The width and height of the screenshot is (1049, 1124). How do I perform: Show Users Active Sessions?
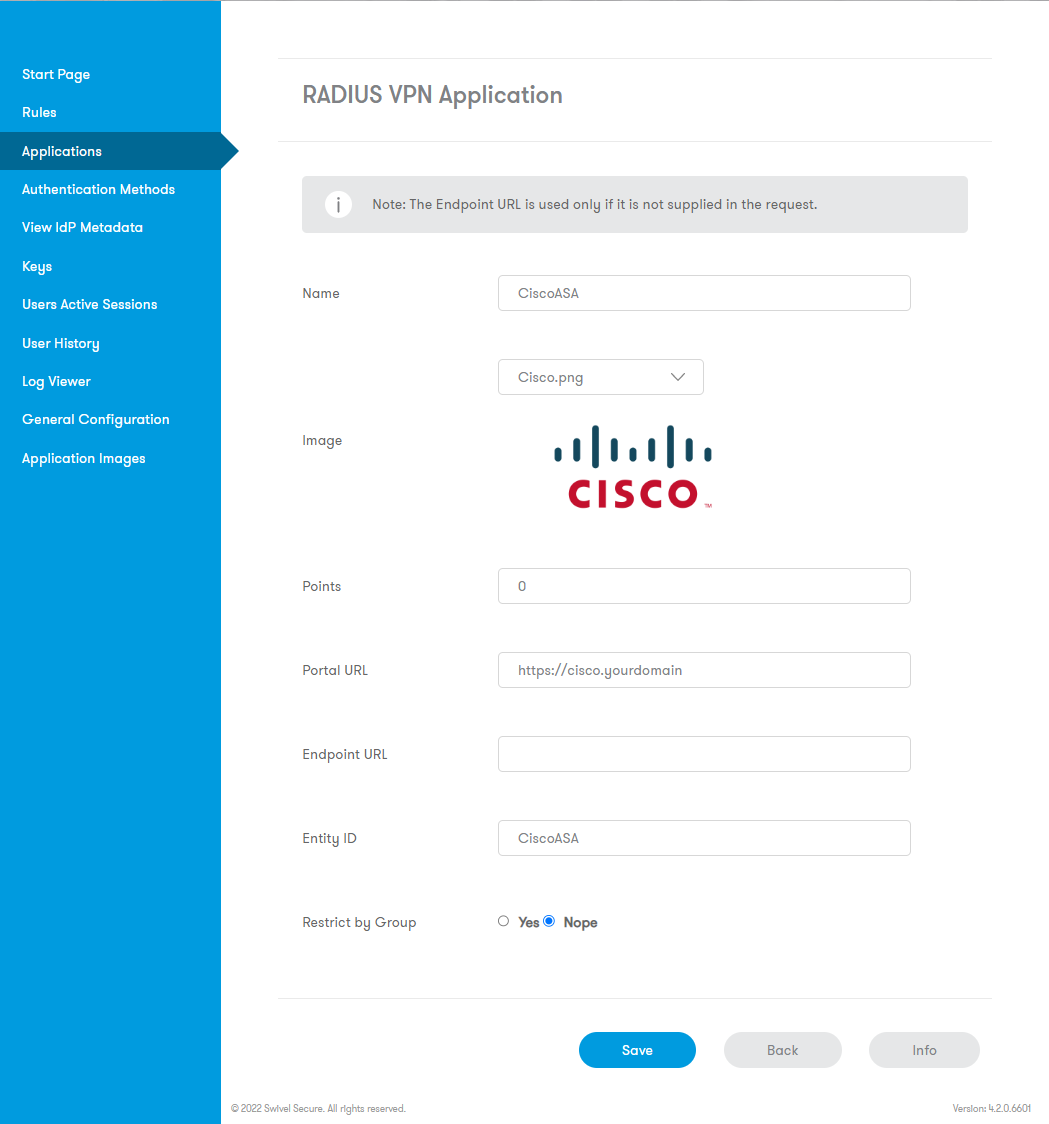(89, 304)
